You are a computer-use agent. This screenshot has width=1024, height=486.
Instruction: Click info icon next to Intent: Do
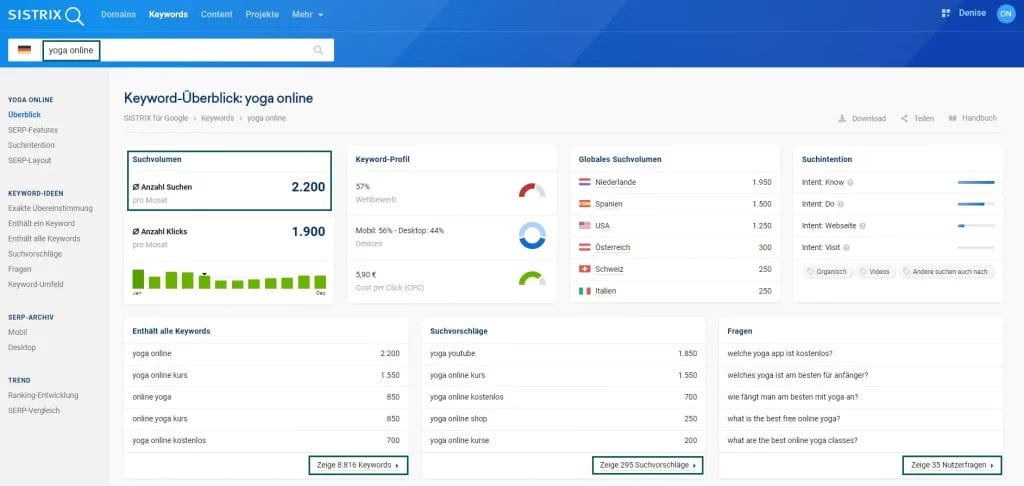(x=840, y=204)
